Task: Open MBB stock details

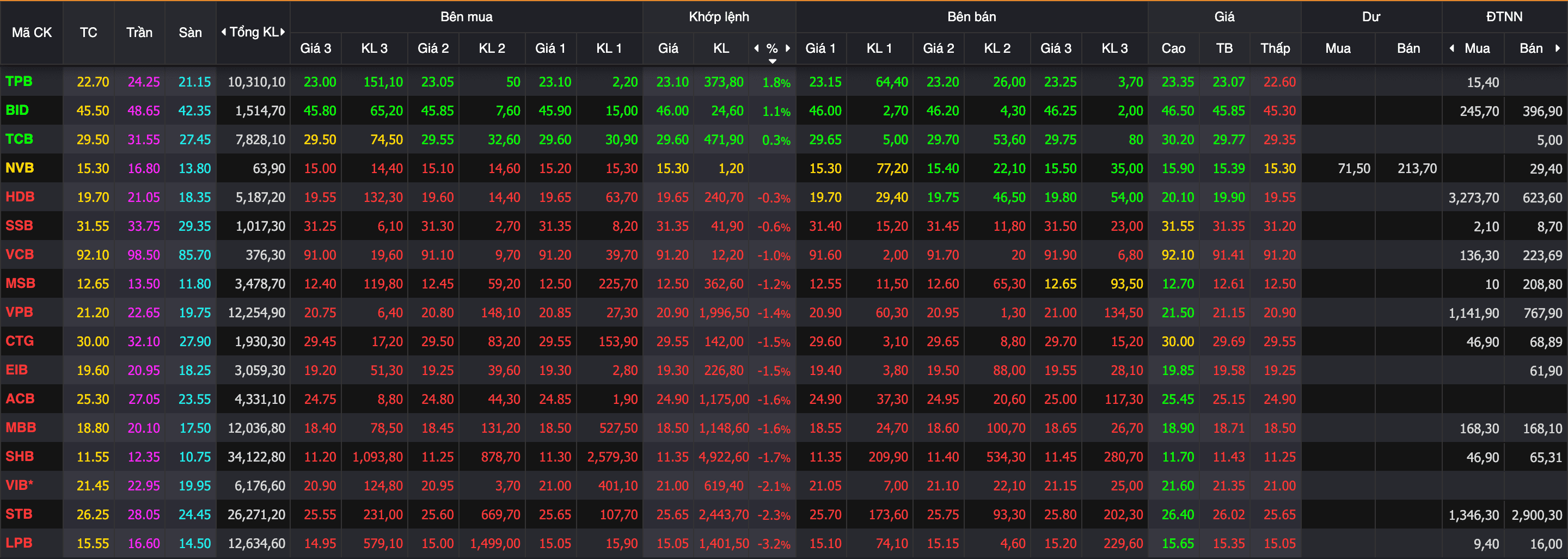Action: (x=21, y=428)
